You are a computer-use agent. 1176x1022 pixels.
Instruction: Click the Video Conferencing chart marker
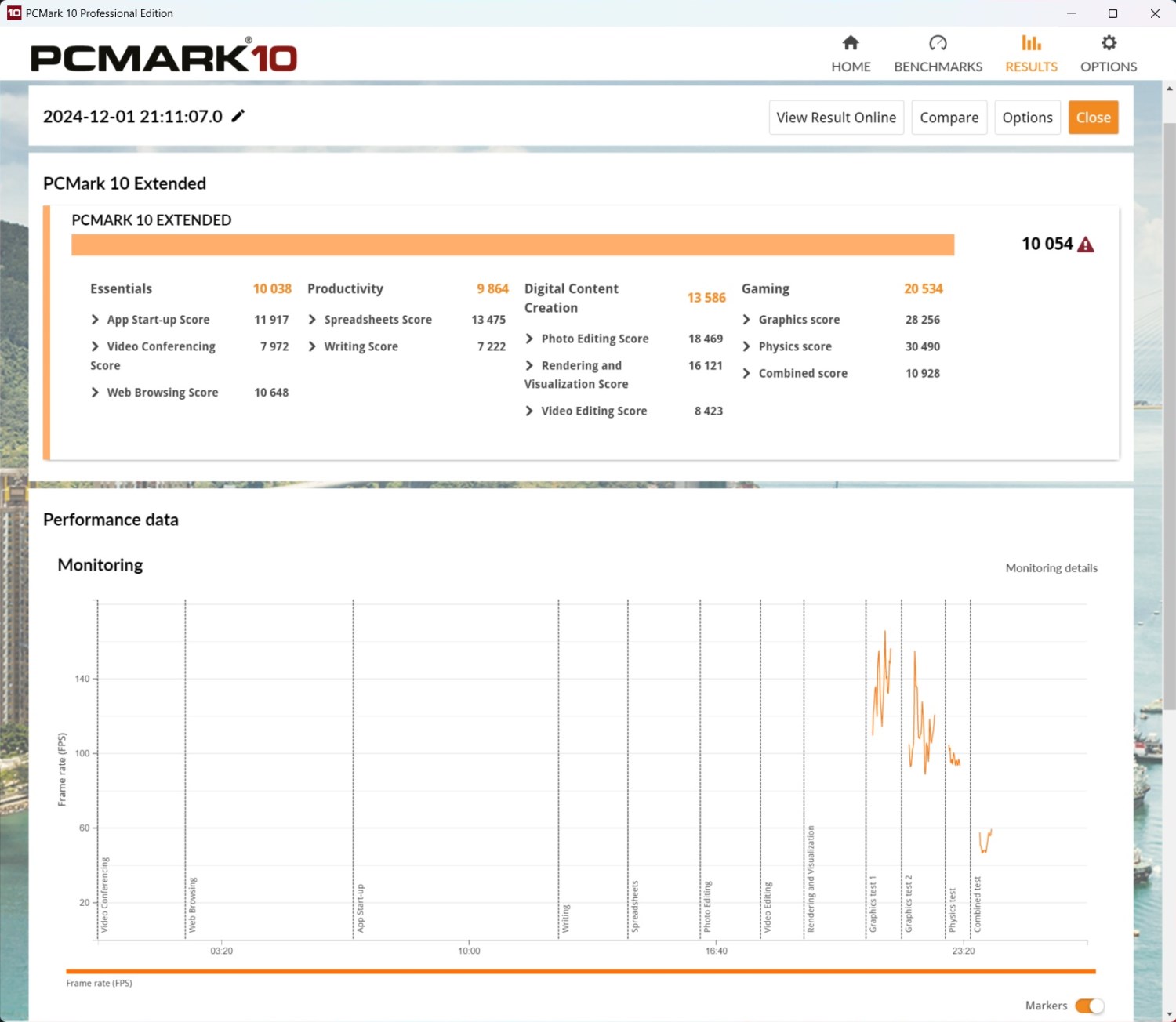(x=104, y=895)
